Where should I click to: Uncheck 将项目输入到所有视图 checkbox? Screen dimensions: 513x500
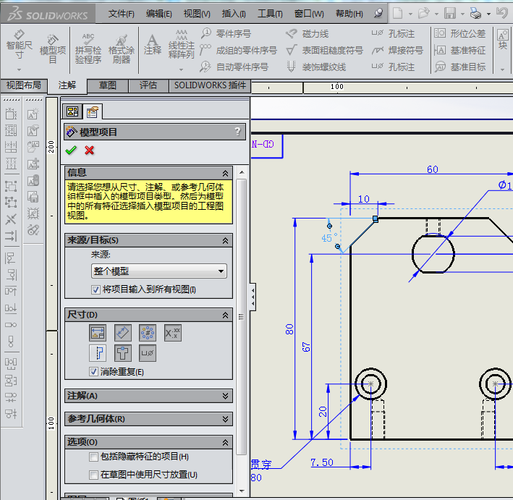tap(96, 289)
